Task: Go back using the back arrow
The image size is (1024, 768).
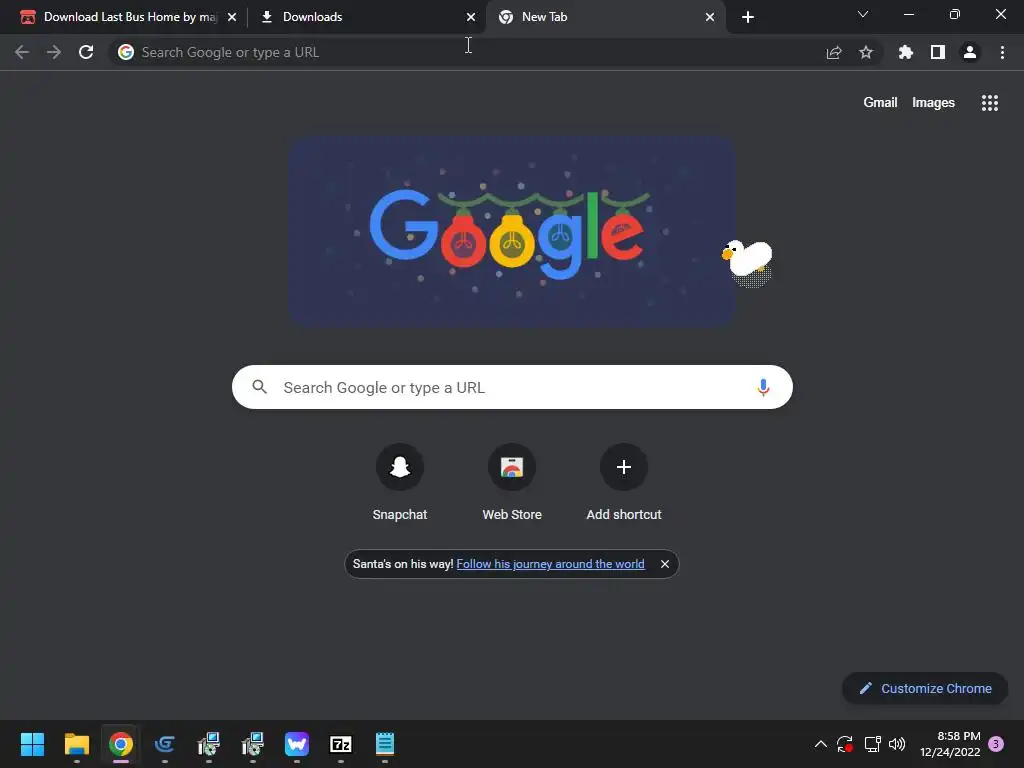Action: coord(22,52)
